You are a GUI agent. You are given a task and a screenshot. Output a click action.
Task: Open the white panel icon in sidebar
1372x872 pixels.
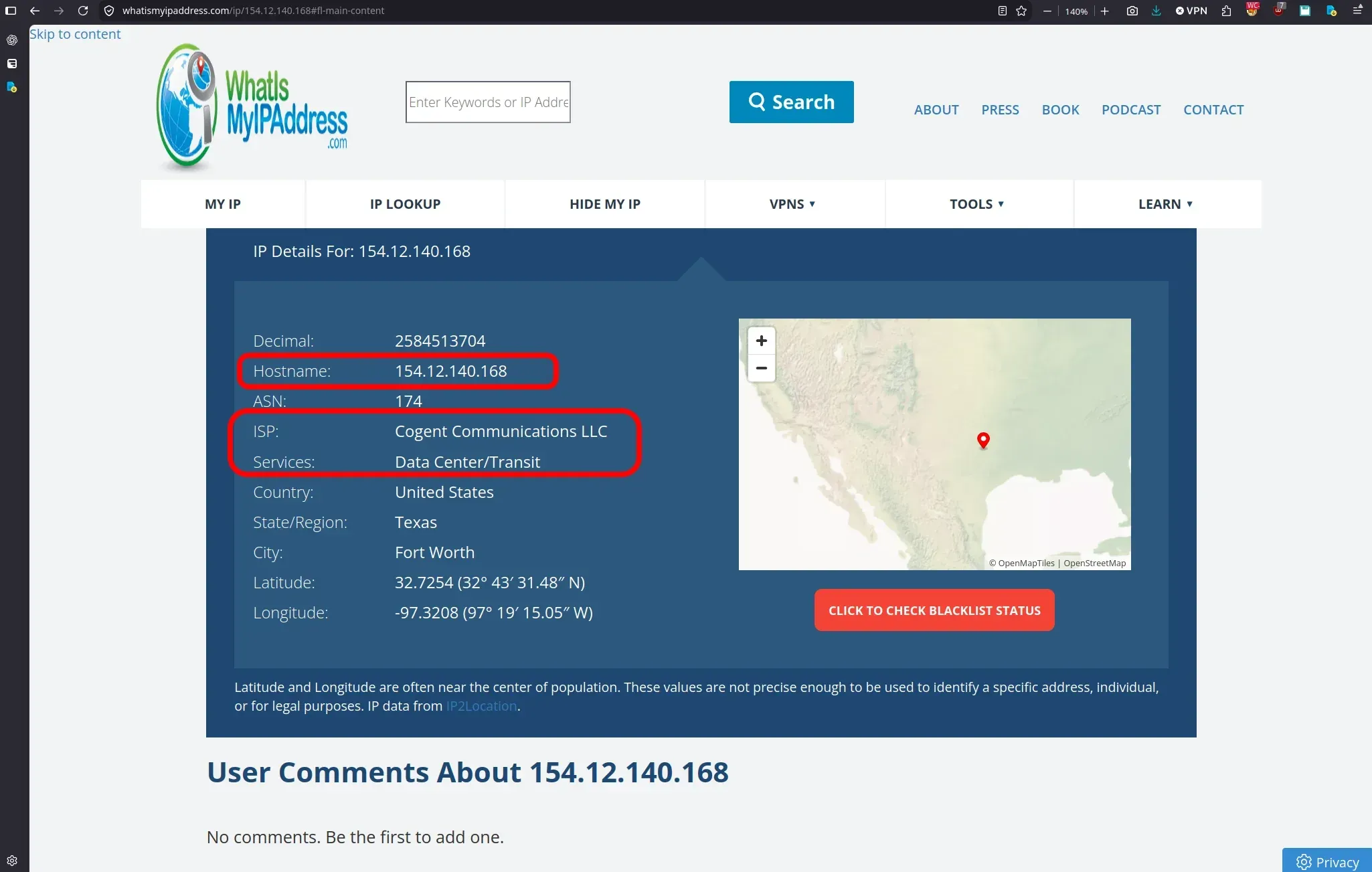point(12,64)
